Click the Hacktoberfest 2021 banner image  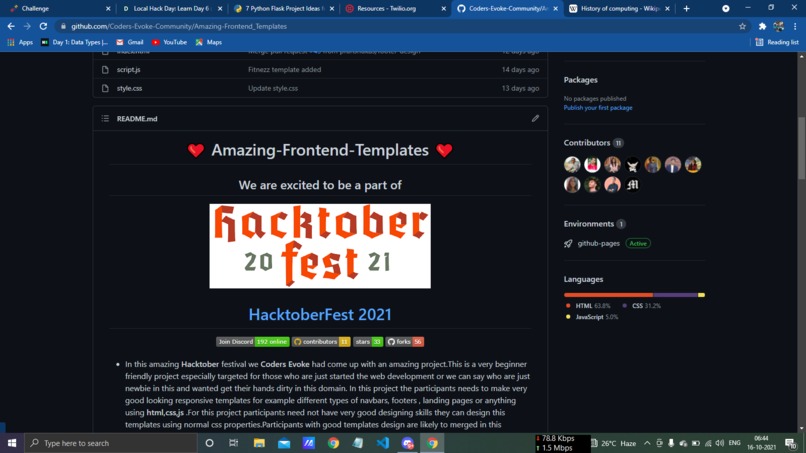coord(320,246)
